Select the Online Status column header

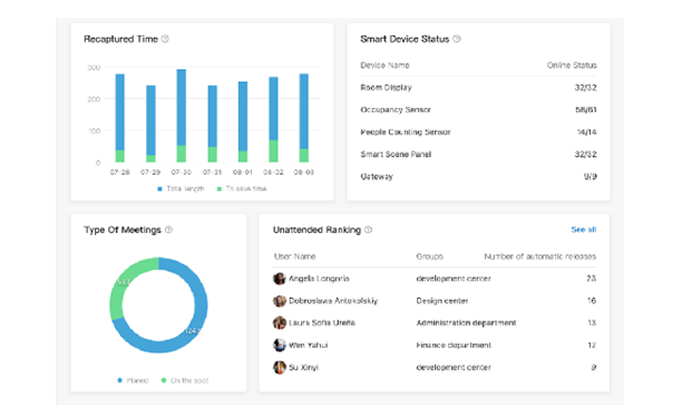point(572,65)
